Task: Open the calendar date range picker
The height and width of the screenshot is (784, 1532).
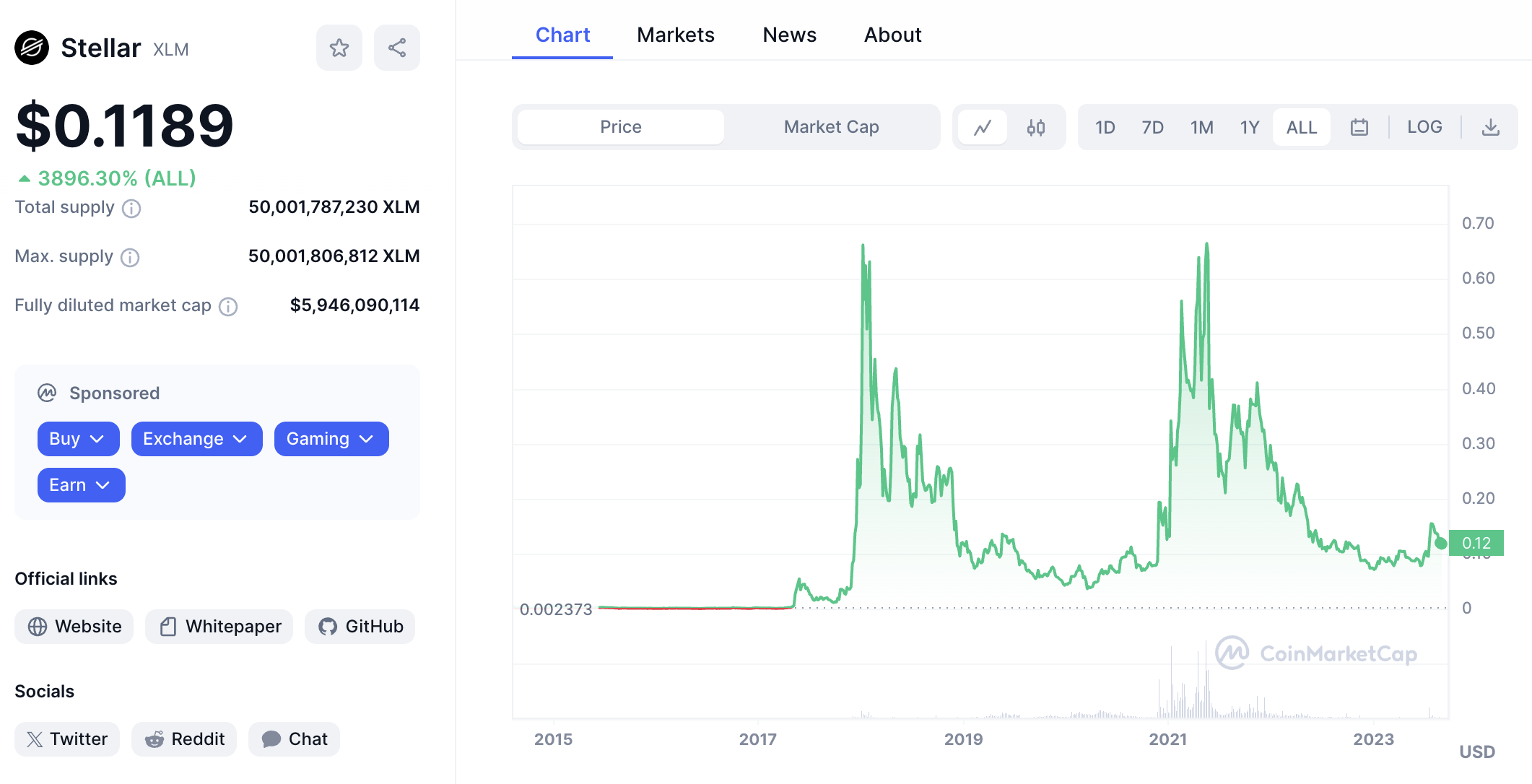Action: pyautogui.click(x=1359, y=128)
